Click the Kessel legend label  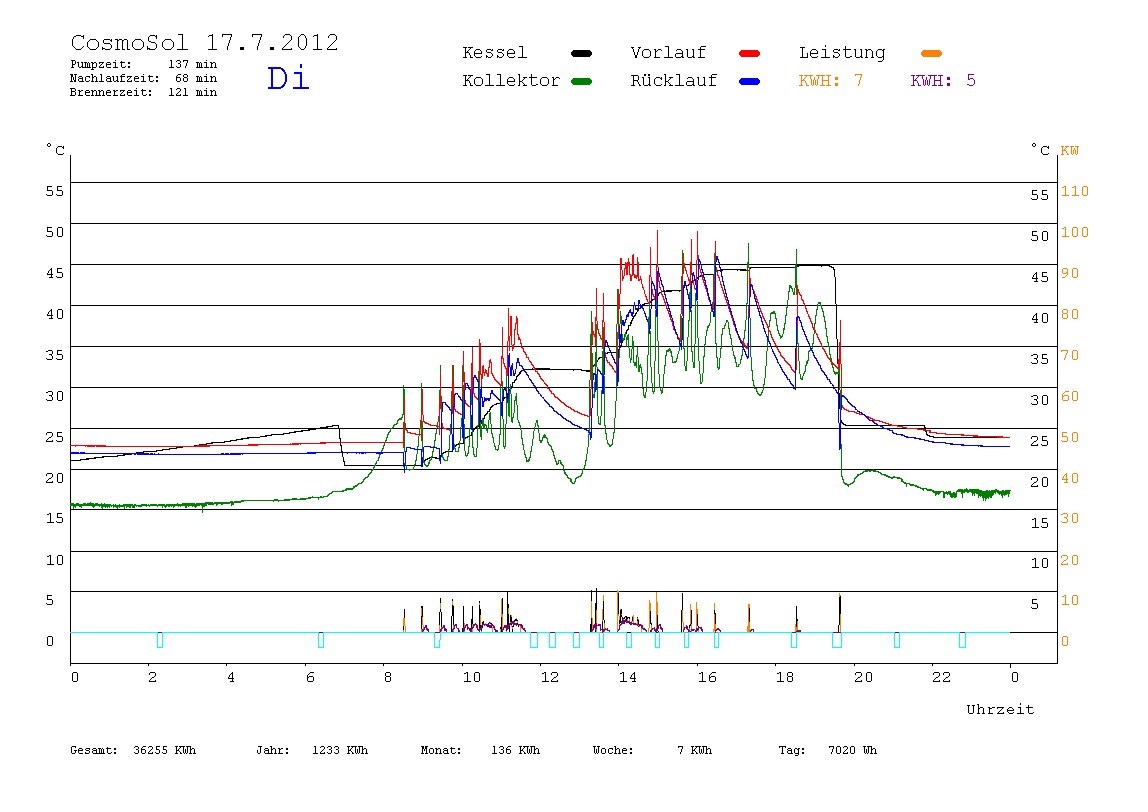point(494,53)
